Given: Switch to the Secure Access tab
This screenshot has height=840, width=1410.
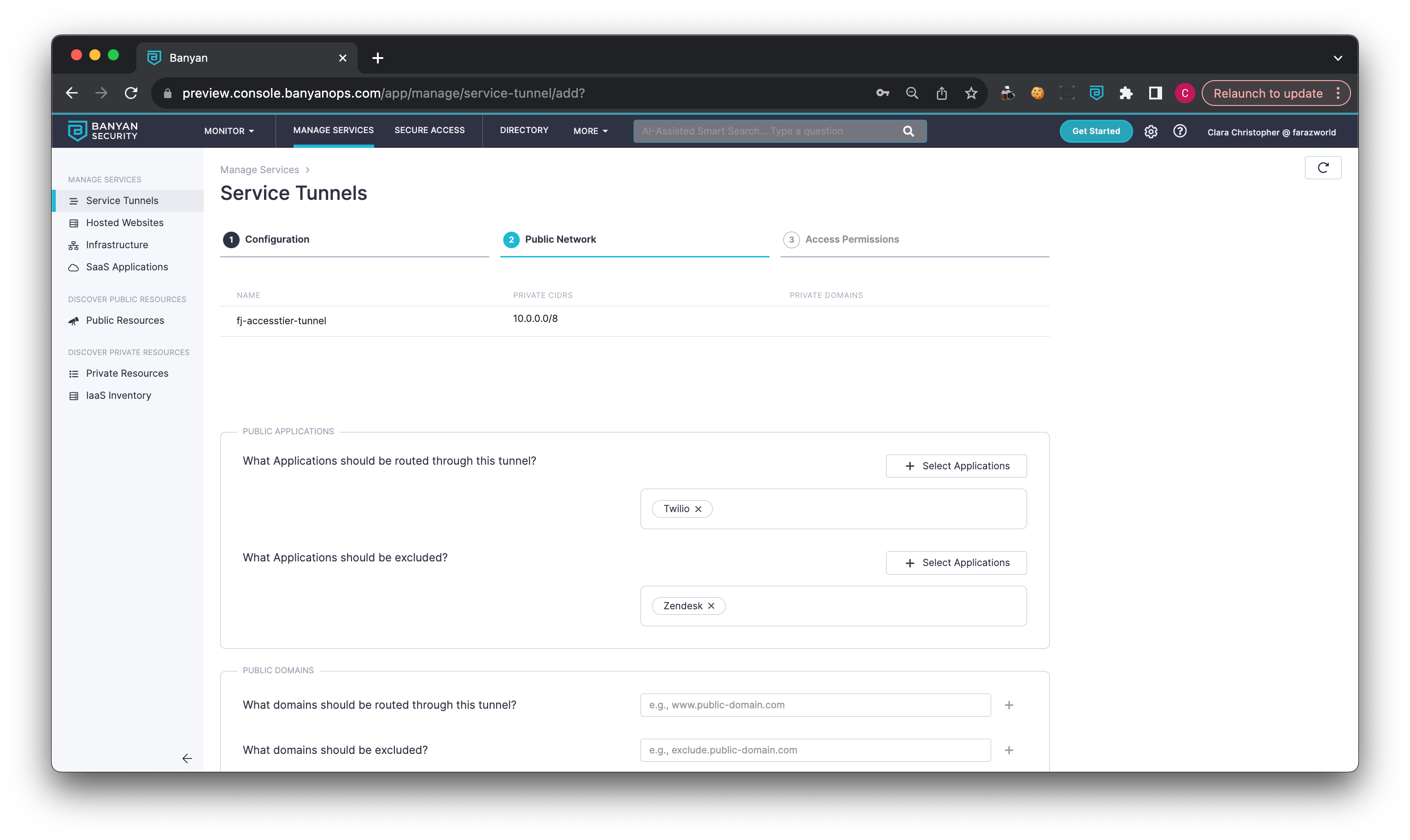Looking at the screenshot, I should (429, 130).
